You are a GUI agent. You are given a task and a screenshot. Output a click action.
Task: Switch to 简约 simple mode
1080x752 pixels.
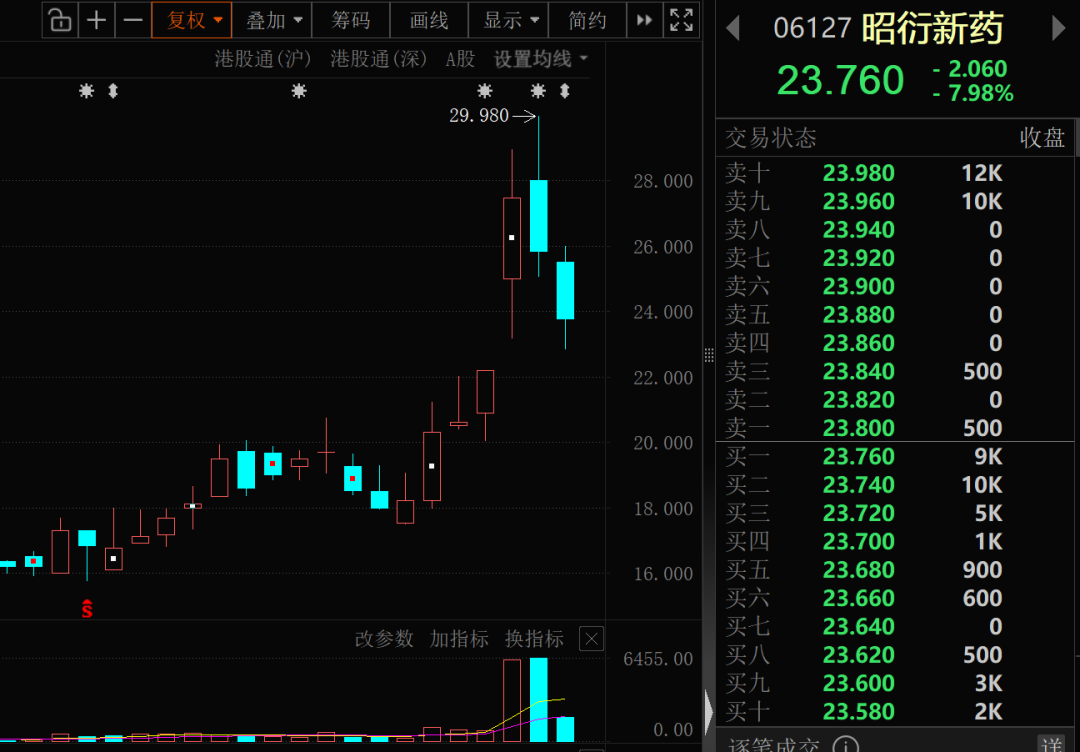587,20
